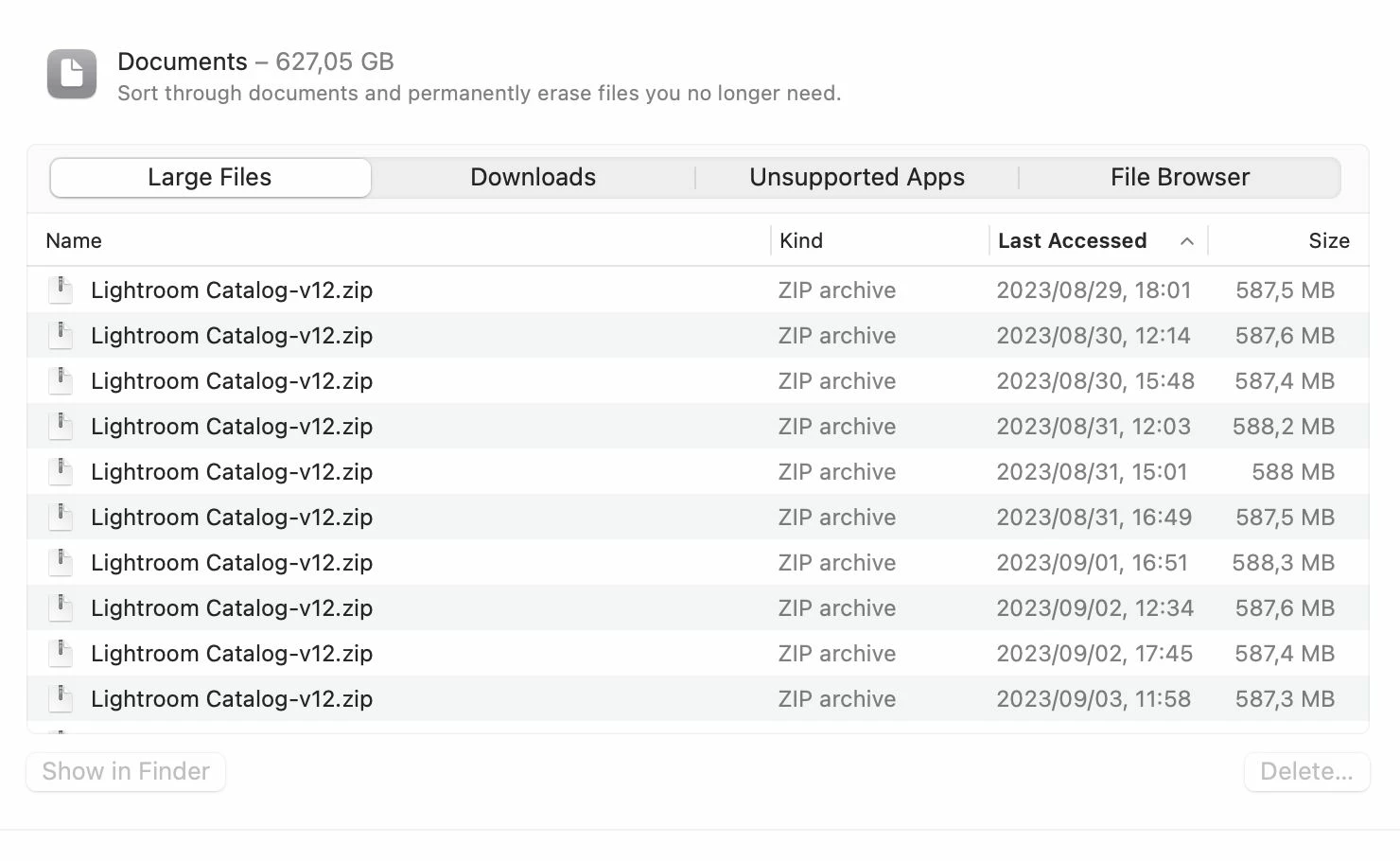Open the File Browser tab
Screen dimensions: 1400x861
tap(1180, 178)
